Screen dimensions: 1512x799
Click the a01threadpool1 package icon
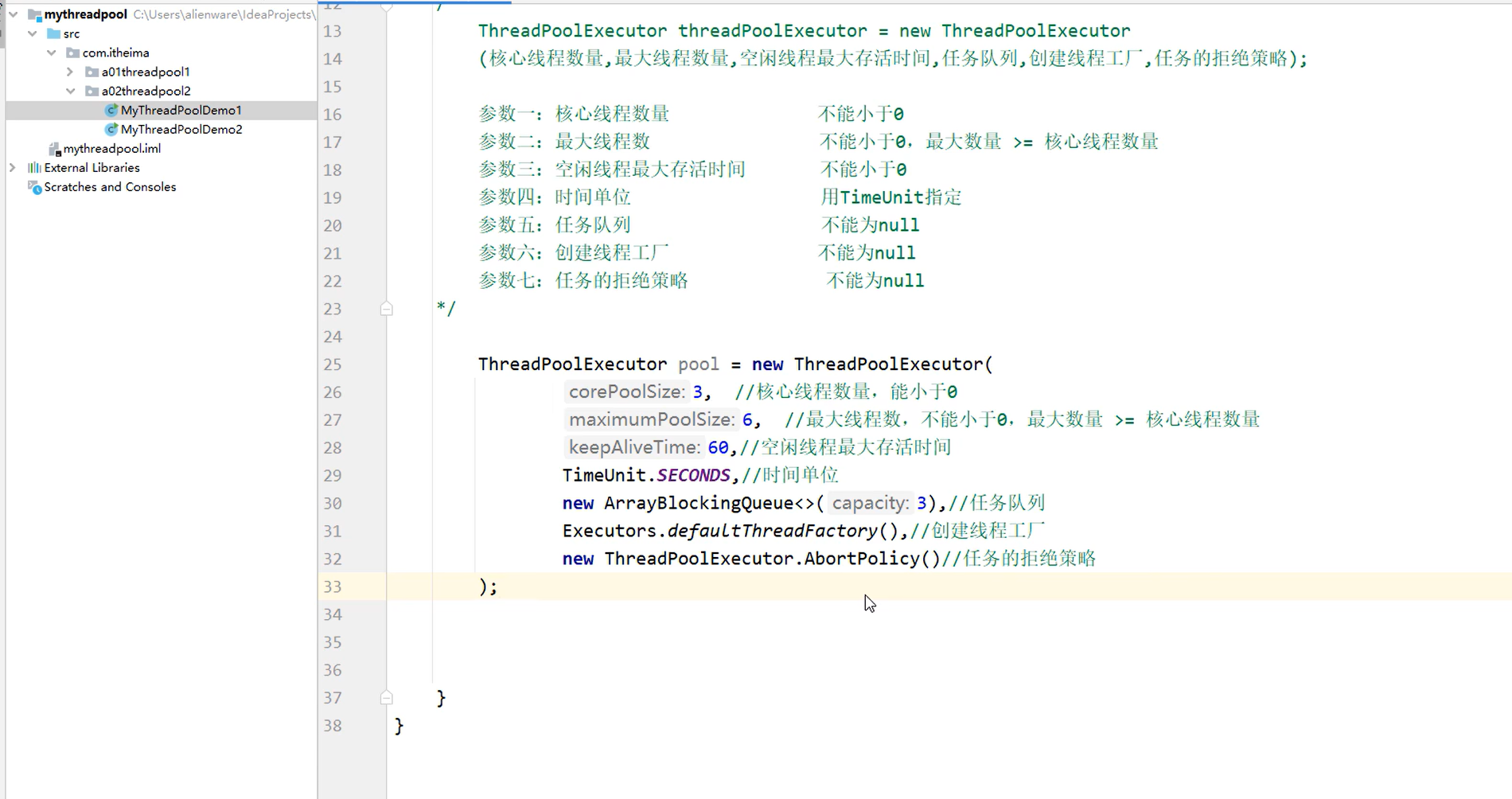[x=91, y=72]
